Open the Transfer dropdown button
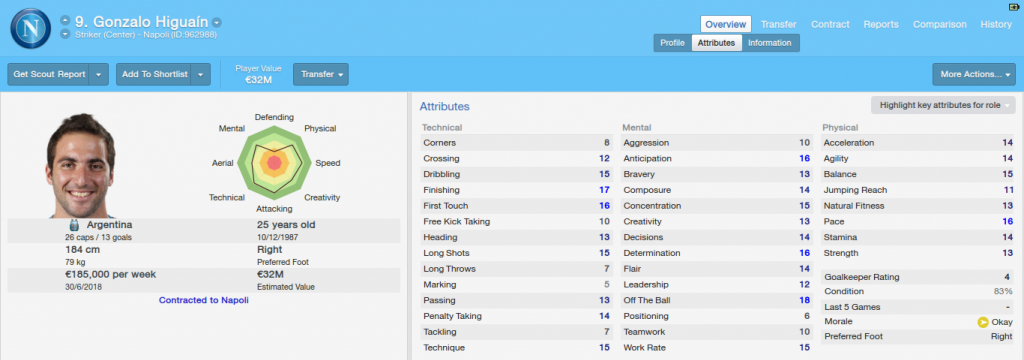The width and height of the screenshot is (1024, 360). pos(321,74)
